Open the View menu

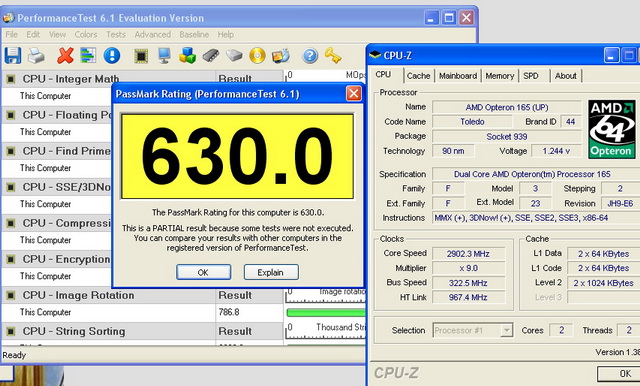click(x=57, y=35)
